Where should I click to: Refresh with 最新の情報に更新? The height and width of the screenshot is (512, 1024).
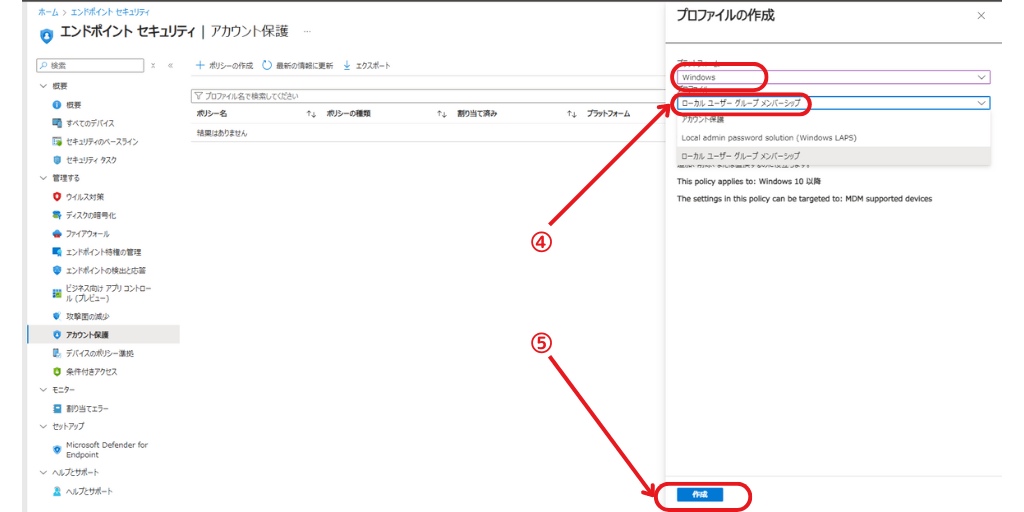[x=297, y=65]
